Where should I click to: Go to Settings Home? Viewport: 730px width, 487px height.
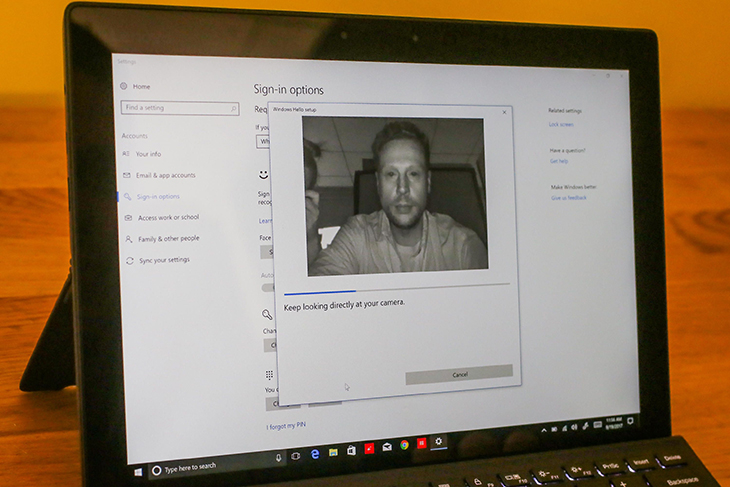135,86
